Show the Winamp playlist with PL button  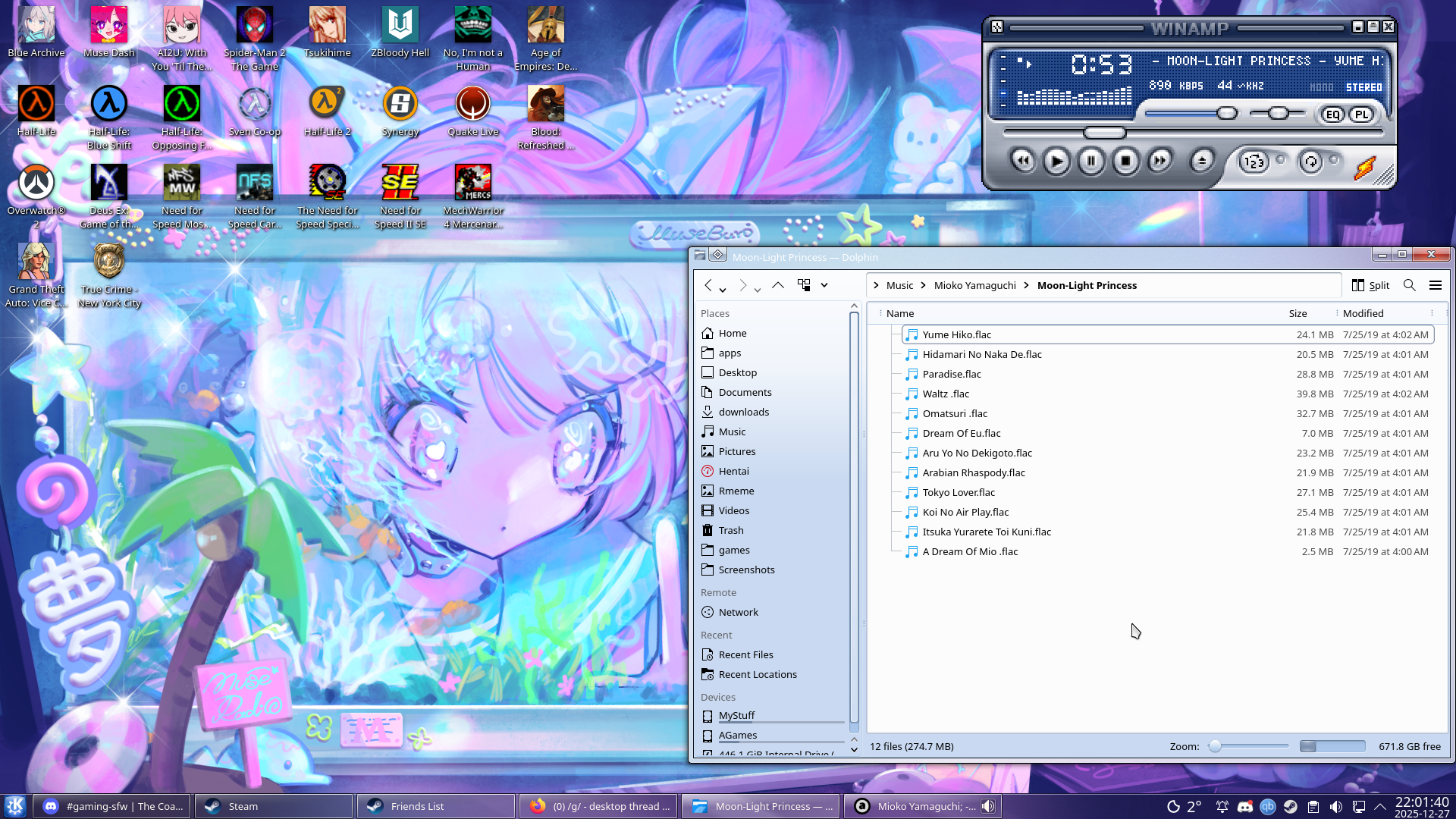click(1362, 115)
